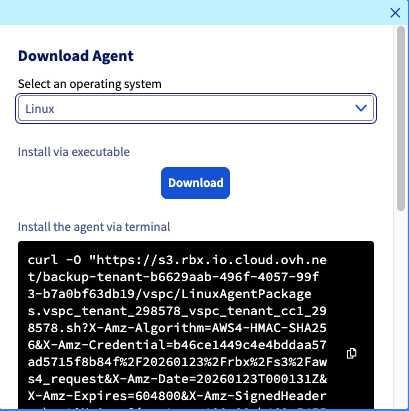The width and height of the screenshot is (409, 411).
Task: Click the 'Install the agent via terminal' text
Action: click(94, 227)
